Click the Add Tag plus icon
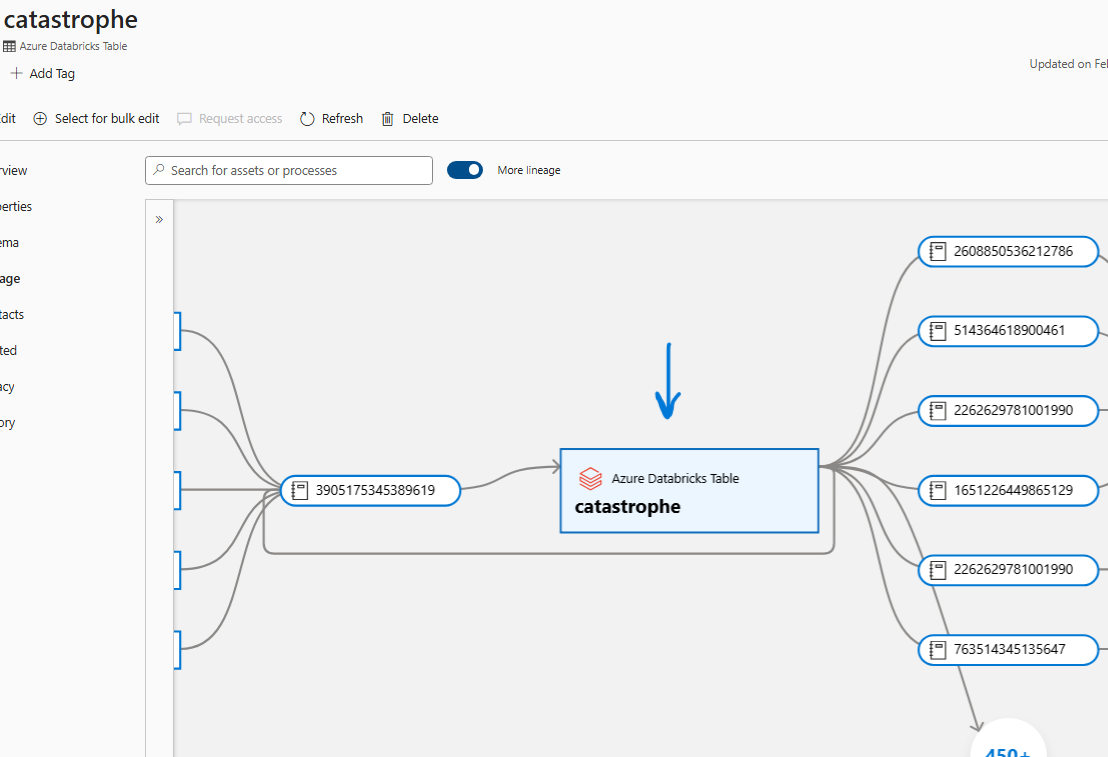 pos(16,73)
